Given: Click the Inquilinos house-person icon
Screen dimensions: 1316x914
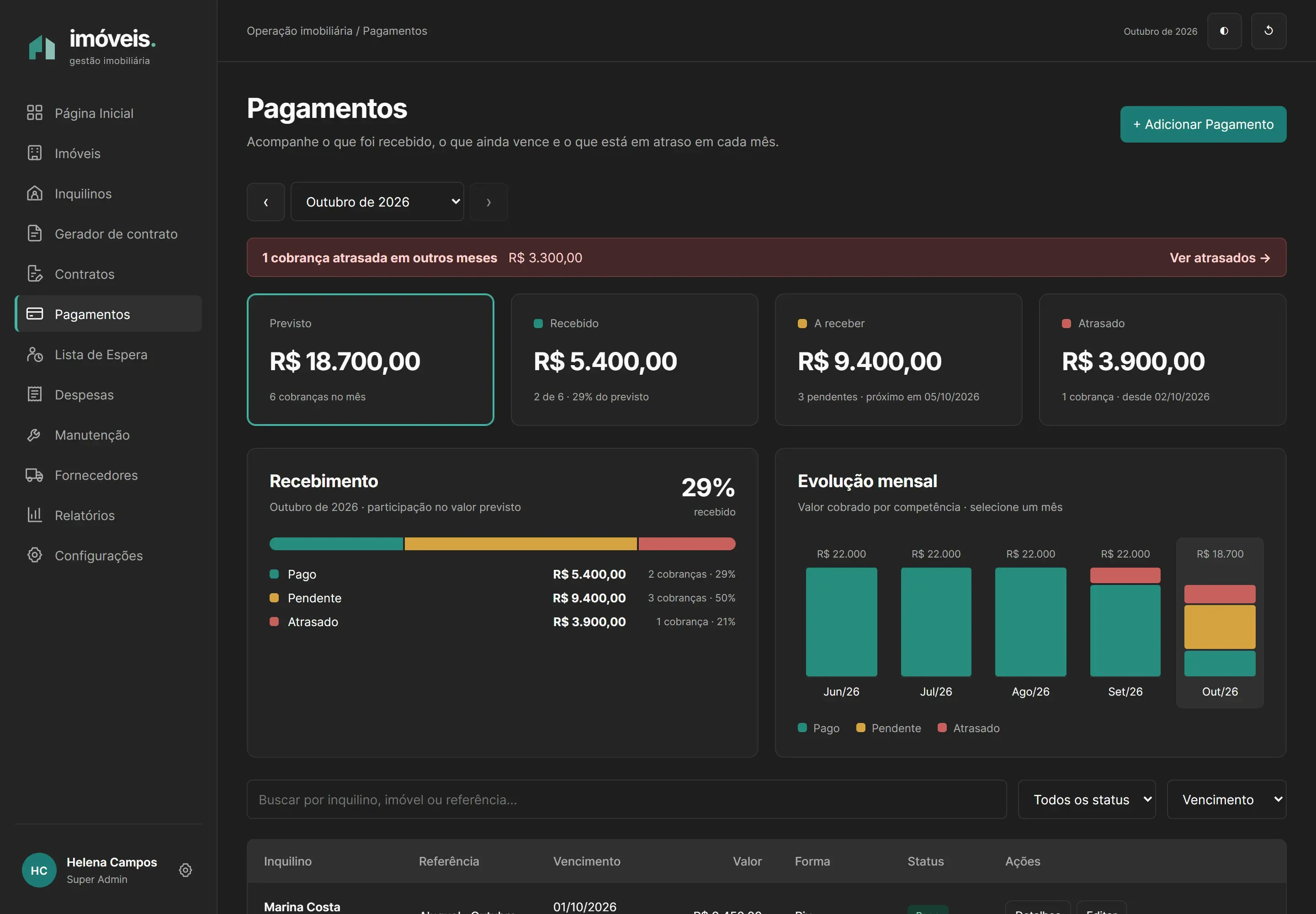Looking at the screenshot, I should click(x=34, y=193).
